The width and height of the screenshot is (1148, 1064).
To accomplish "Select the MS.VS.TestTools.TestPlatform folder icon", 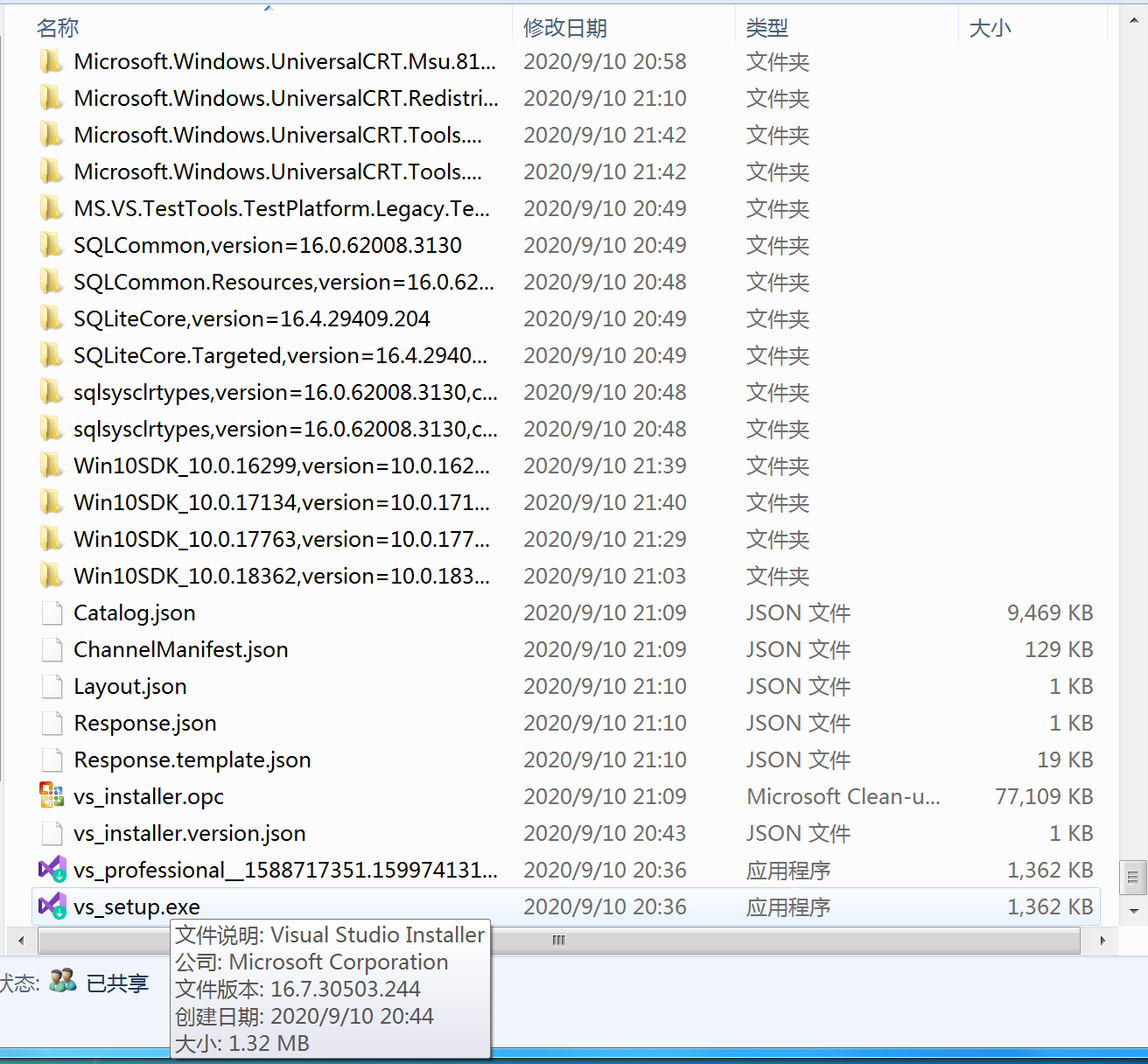I will pyautogui.click(x=52, y=208).
